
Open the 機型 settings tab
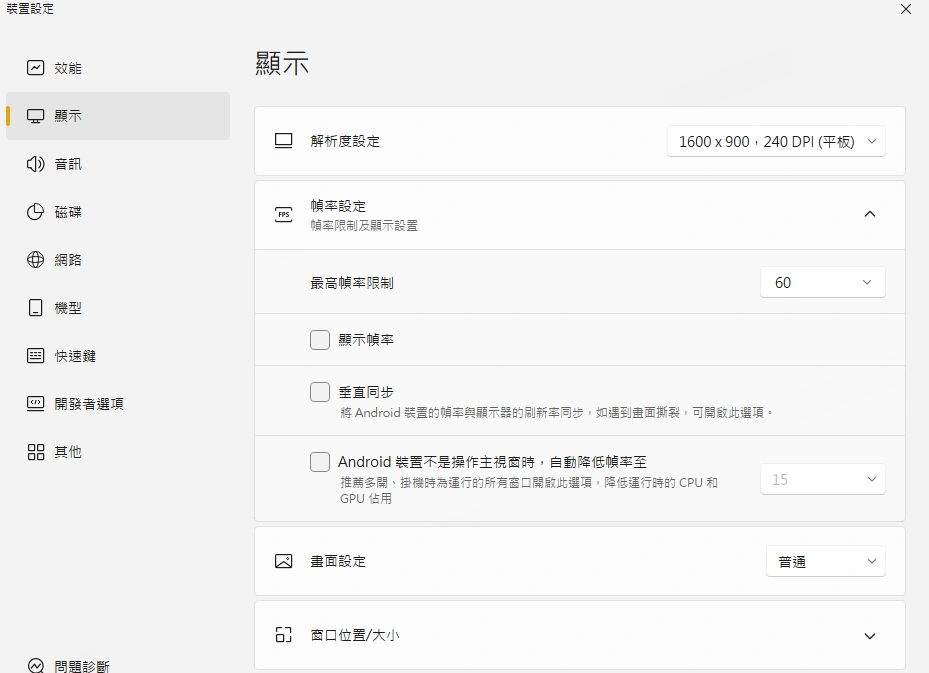pyautogui.click(x=118, y=307)
